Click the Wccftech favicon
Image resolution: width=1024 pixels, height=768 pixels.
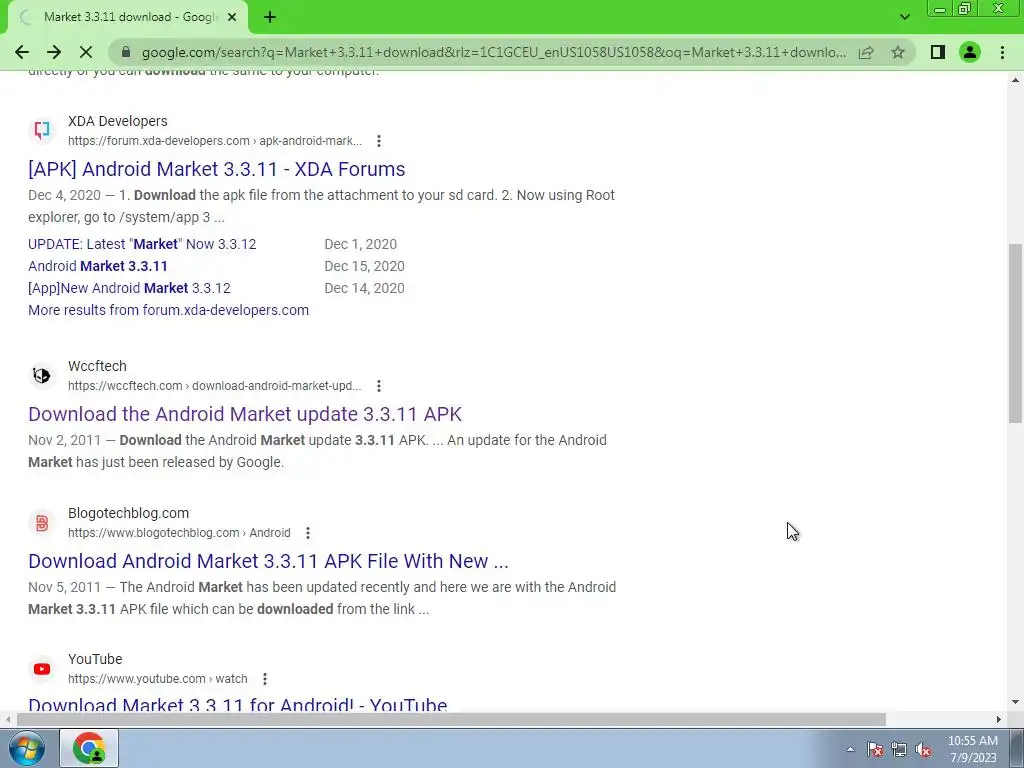(x=42, y=375)
